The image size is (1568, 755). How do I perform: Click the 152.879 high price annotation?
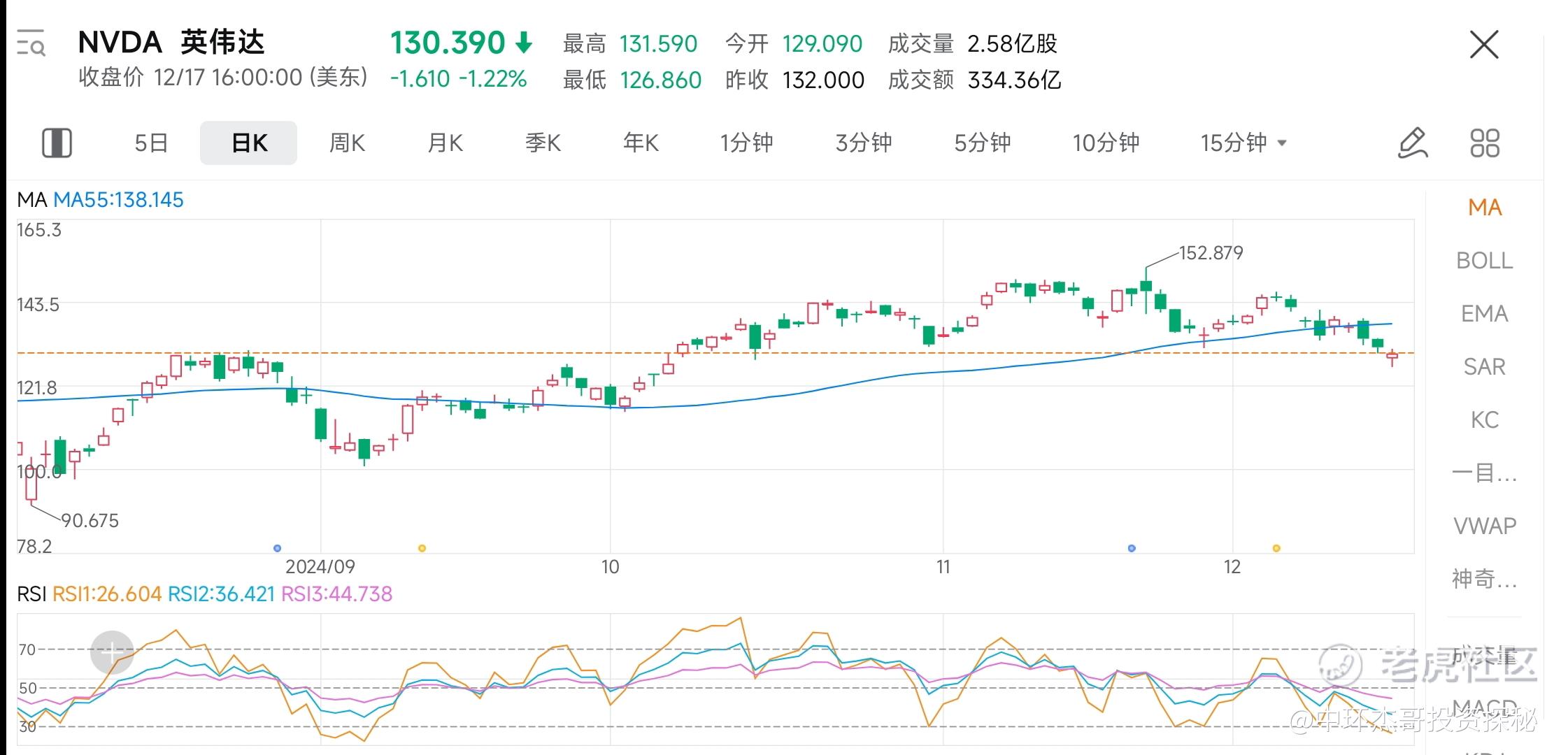coord(1211,253)
